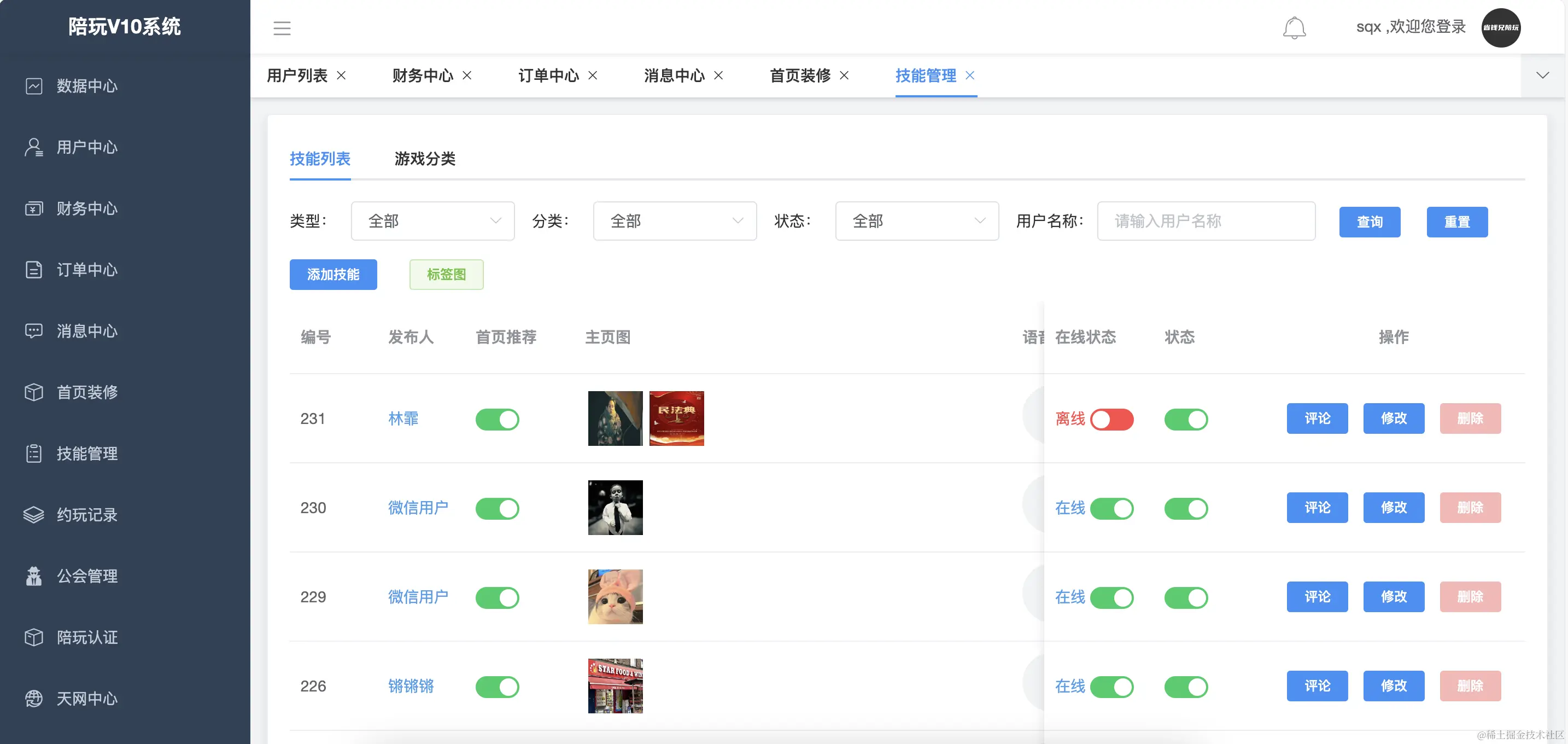Screen dimensions: 1568x744
Task: Click the 天网中心 globe icon in sidebar
Action: [34, 699]
